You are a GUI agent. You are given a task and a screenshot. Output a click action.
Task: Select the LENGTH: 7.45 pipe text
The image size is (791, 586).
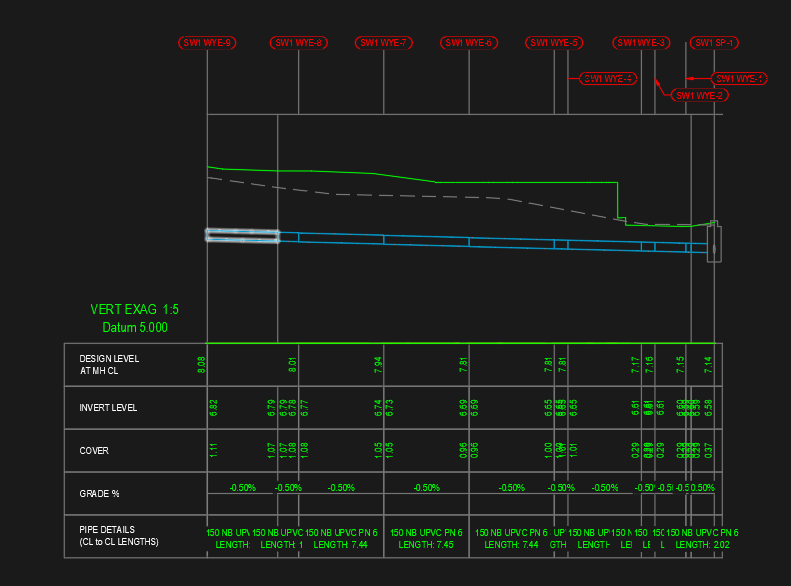point(426,545)
